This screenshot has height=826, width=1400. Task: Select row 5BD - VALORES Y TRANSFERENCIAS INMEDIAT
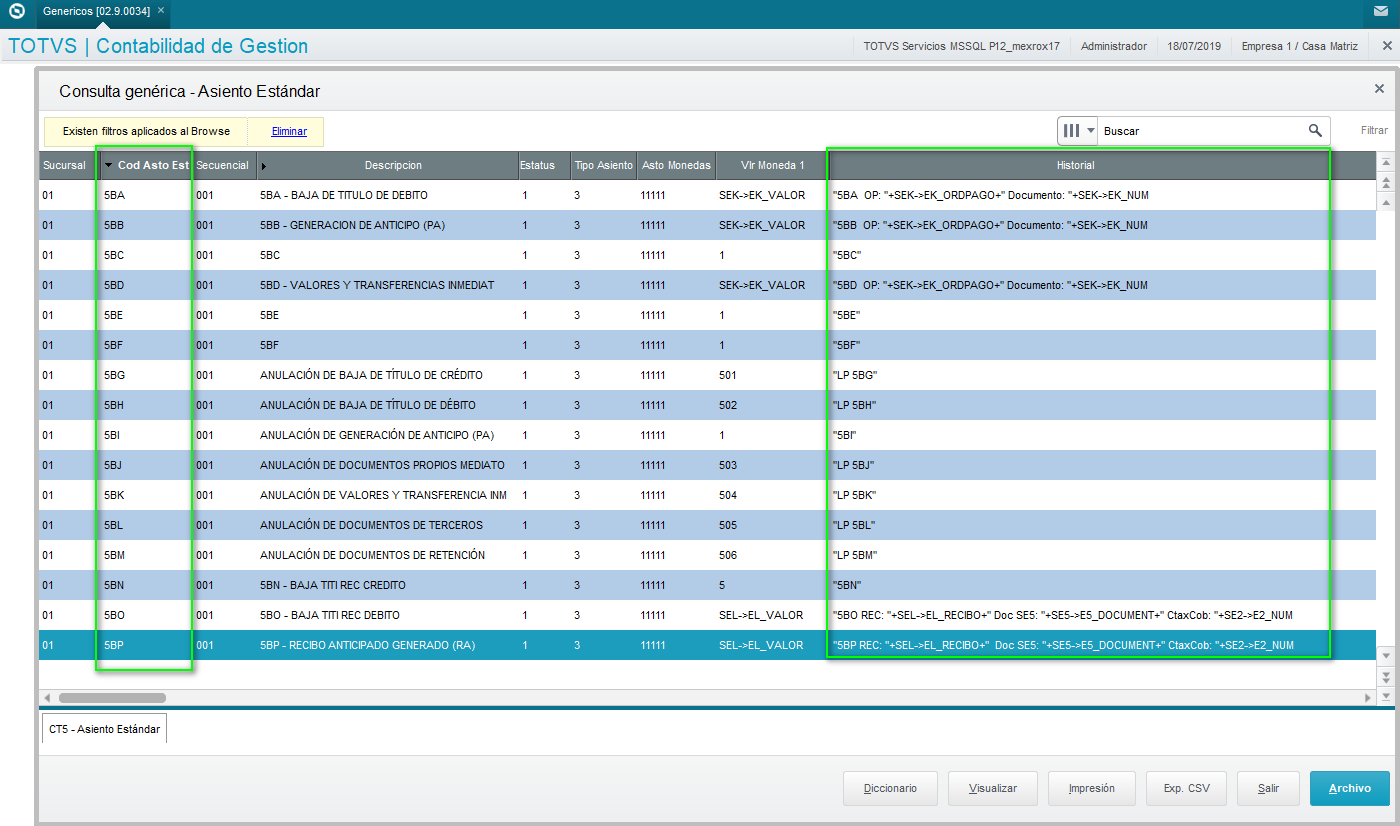coord(707,285)
